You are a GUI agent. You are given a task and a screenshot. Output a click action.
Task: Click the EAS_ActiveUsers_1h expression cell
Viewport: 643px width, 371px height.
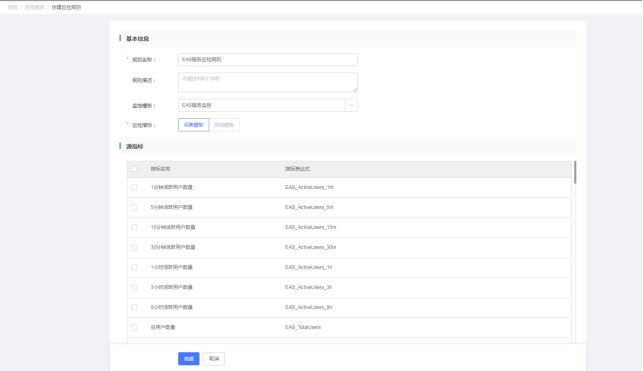309,267
